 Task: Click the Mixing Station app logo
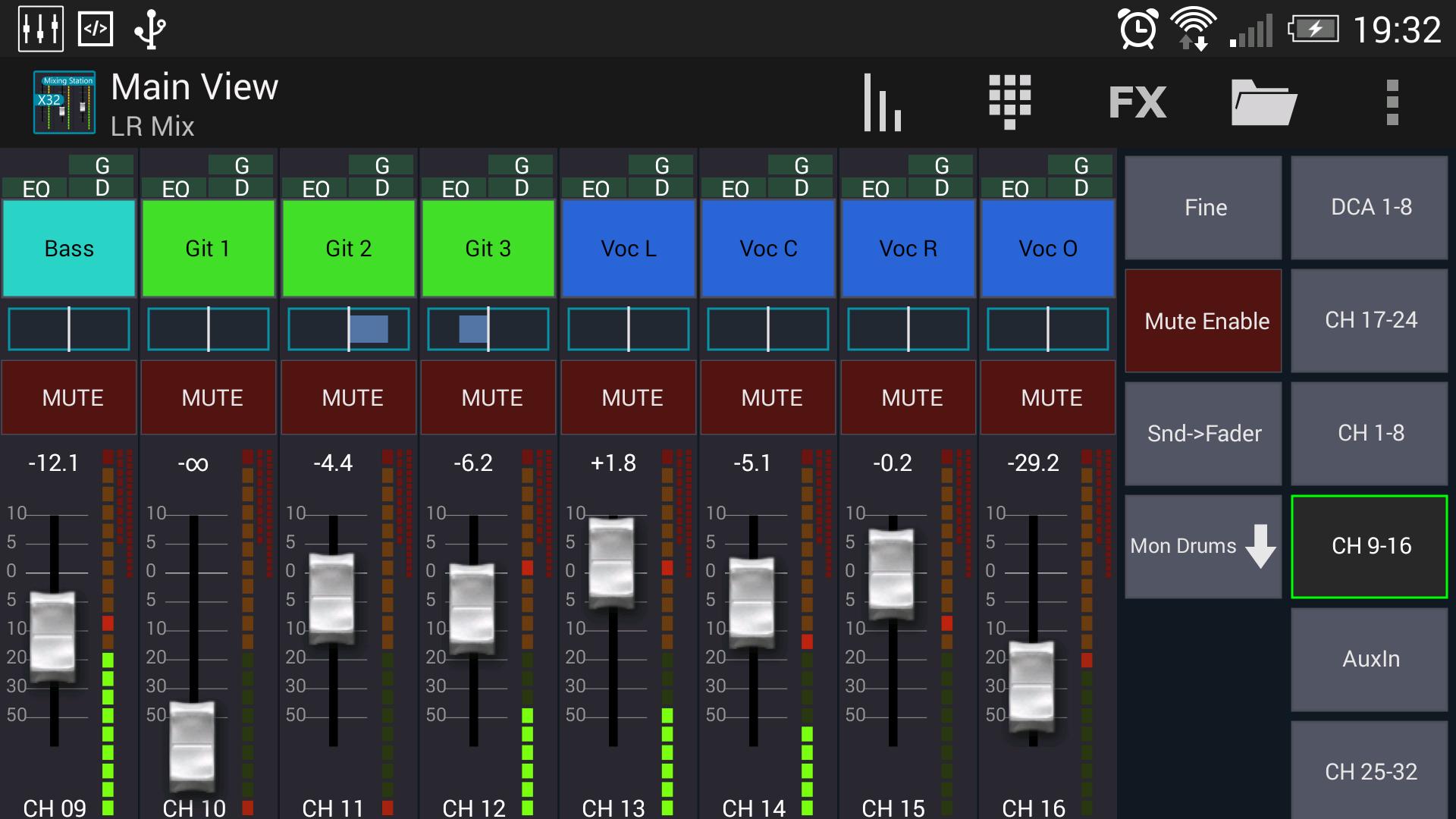64,101
